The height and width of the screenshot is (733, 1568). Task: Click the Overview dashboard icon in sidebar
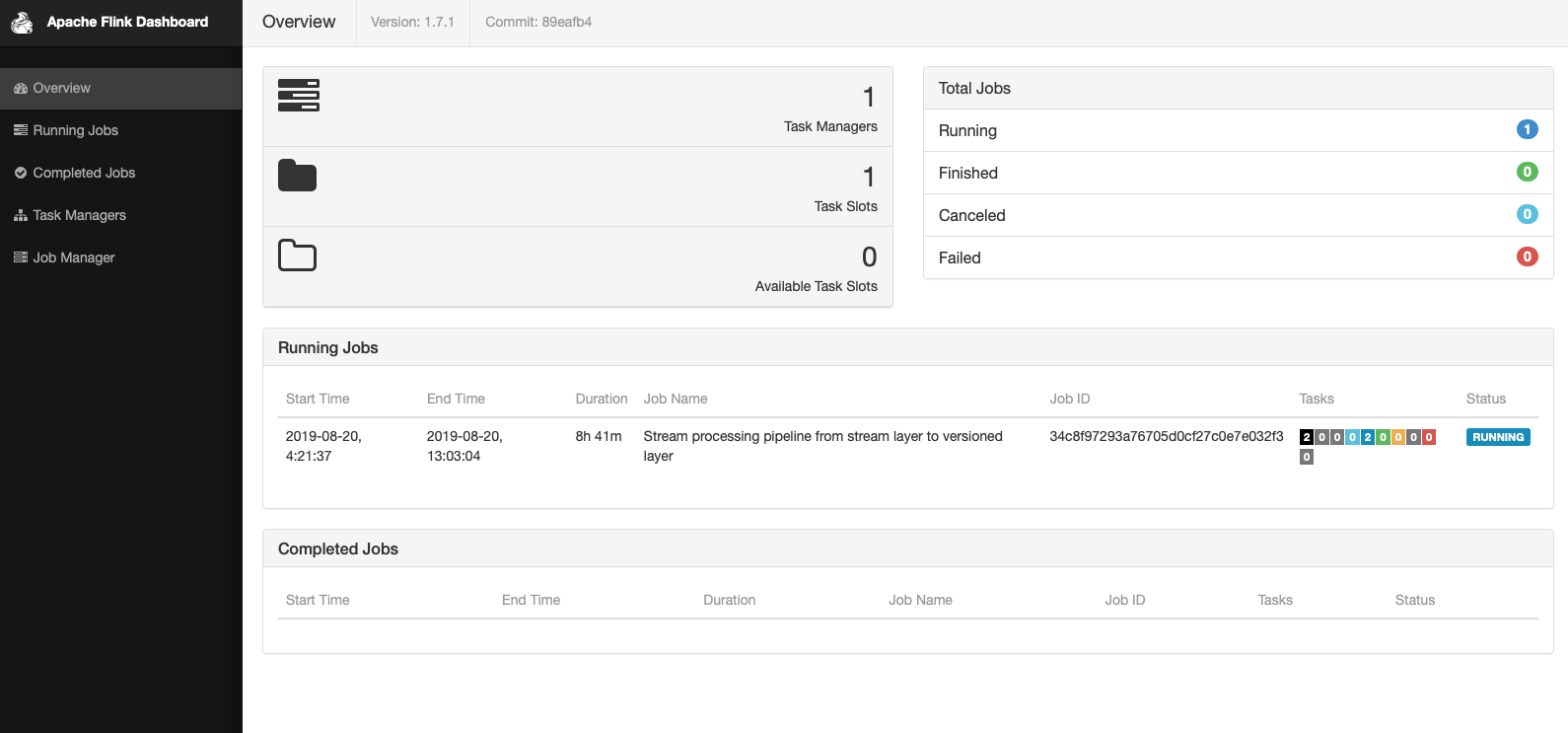[x=21, y=88]
